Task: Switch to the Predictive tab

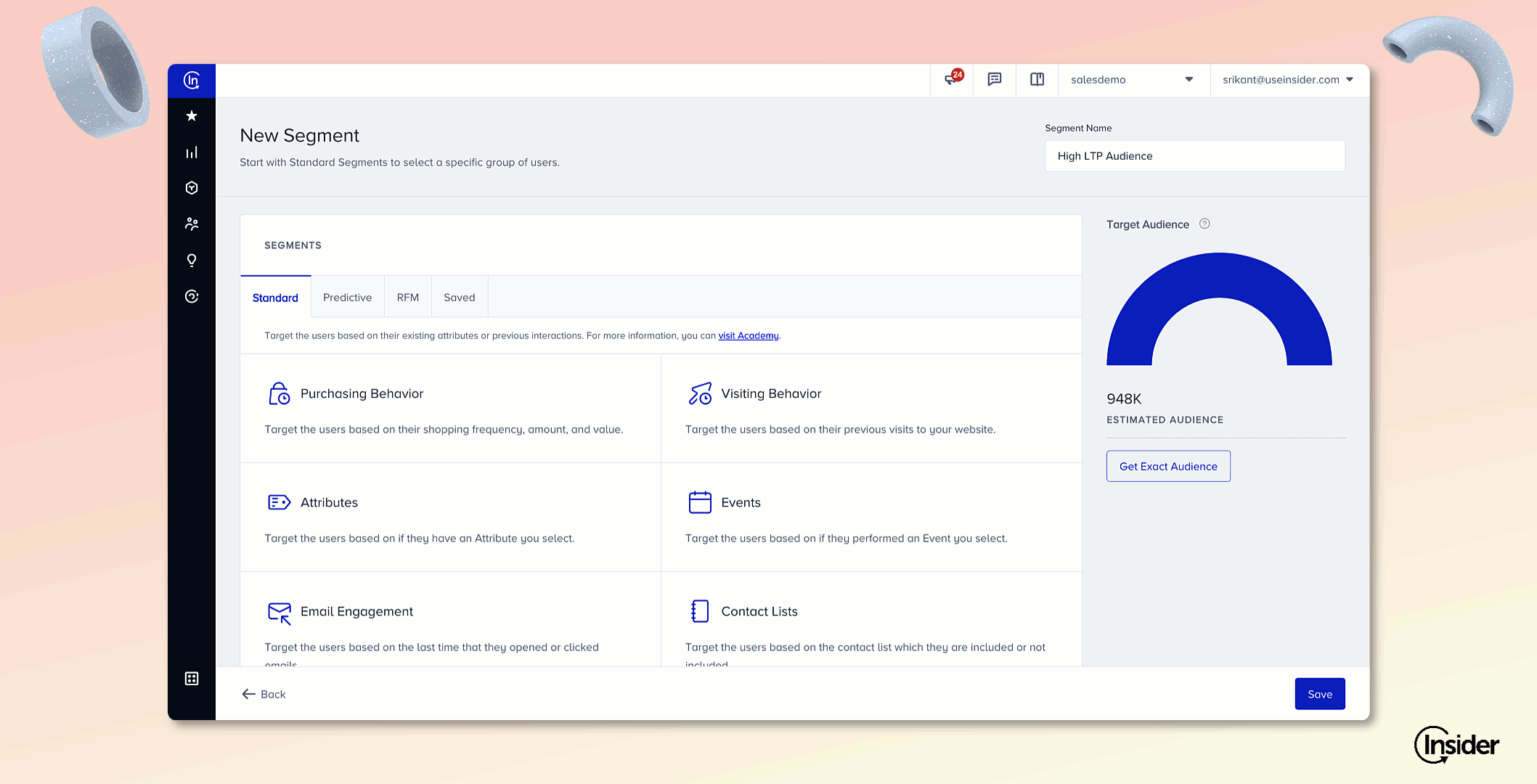Action: click(347, 298)
